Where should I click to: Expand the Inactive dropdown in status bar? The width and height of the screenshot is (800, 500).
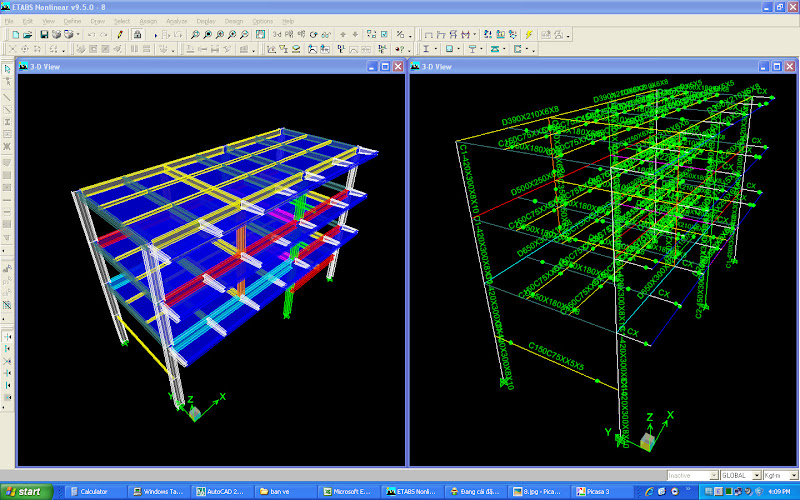(x=713, y=475)
